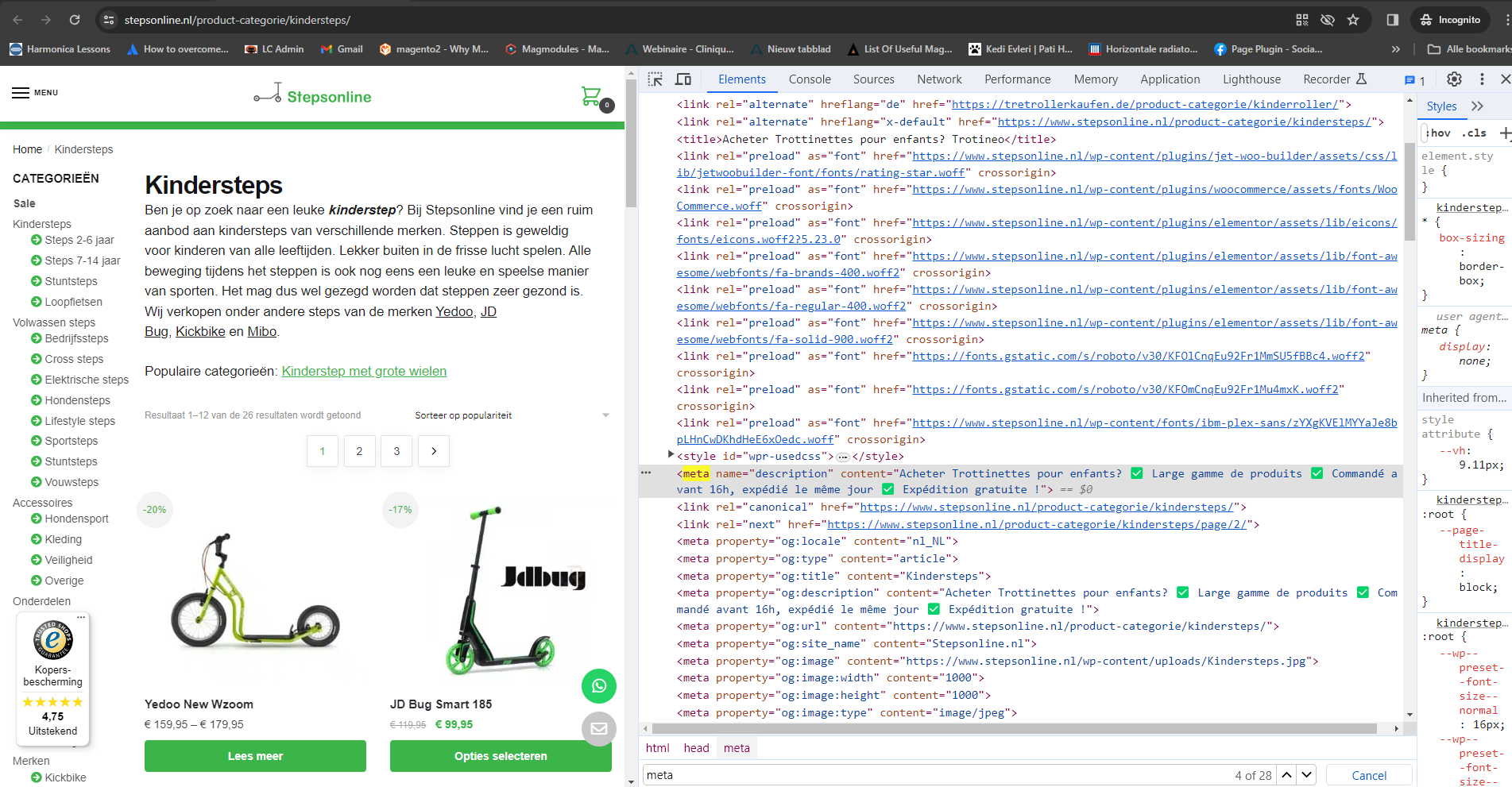The width and height of the screenshot is (1512, 787).
Task: Open three-dot menu on Trusted Shops widget
Action: (81, 618)
